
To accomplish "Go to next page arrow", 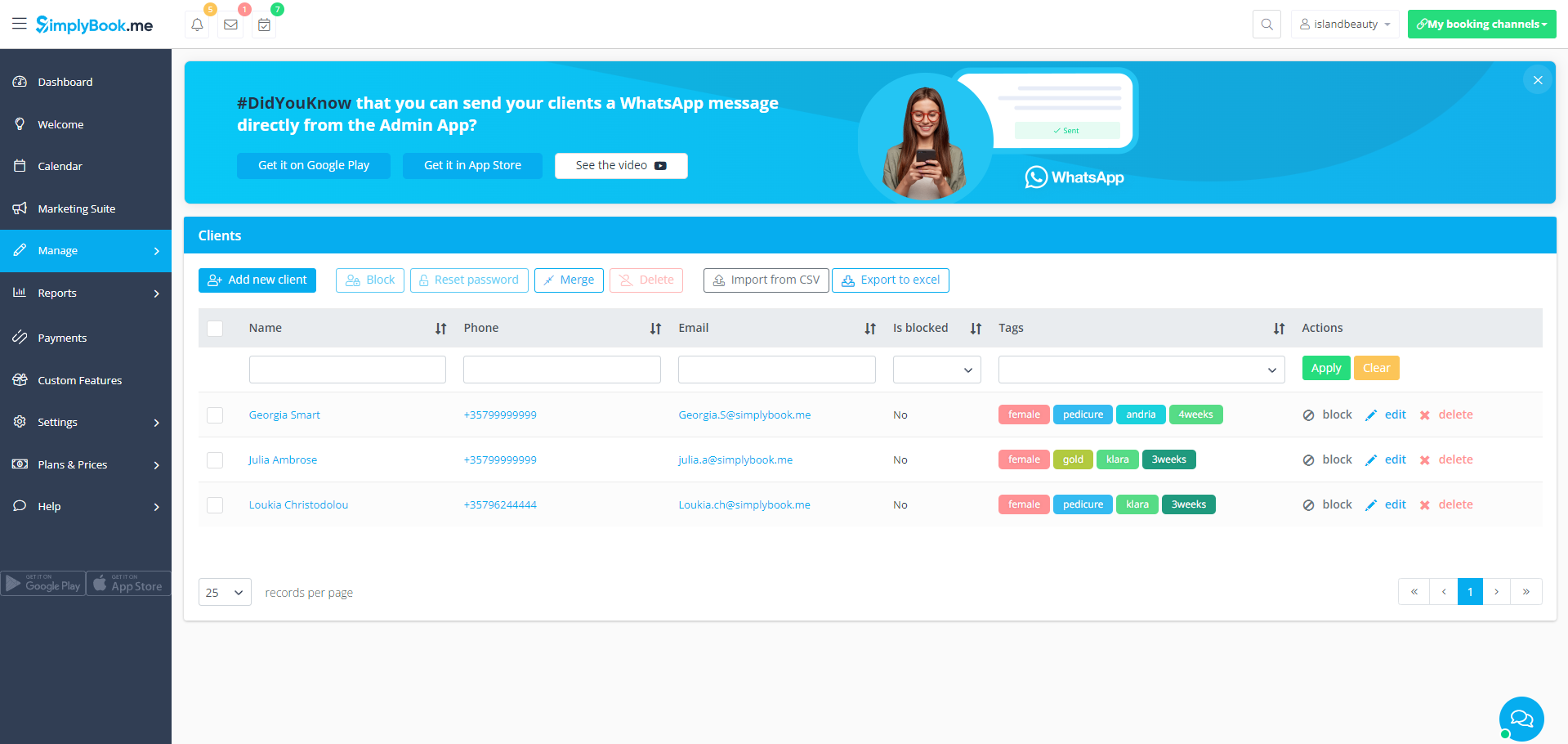I will pos(1497,592).
